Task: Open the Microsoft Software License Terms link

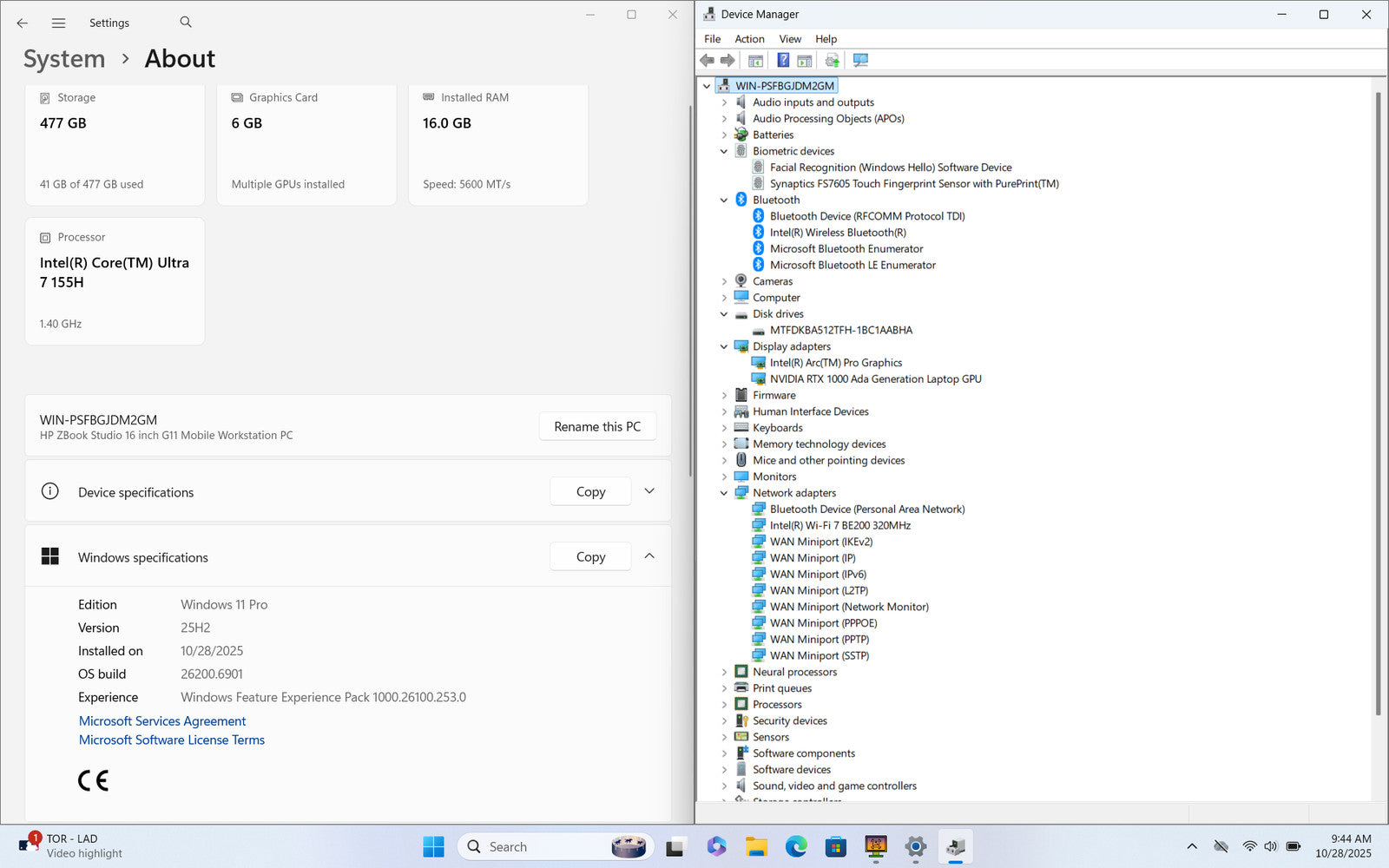Action: [172, 740]
